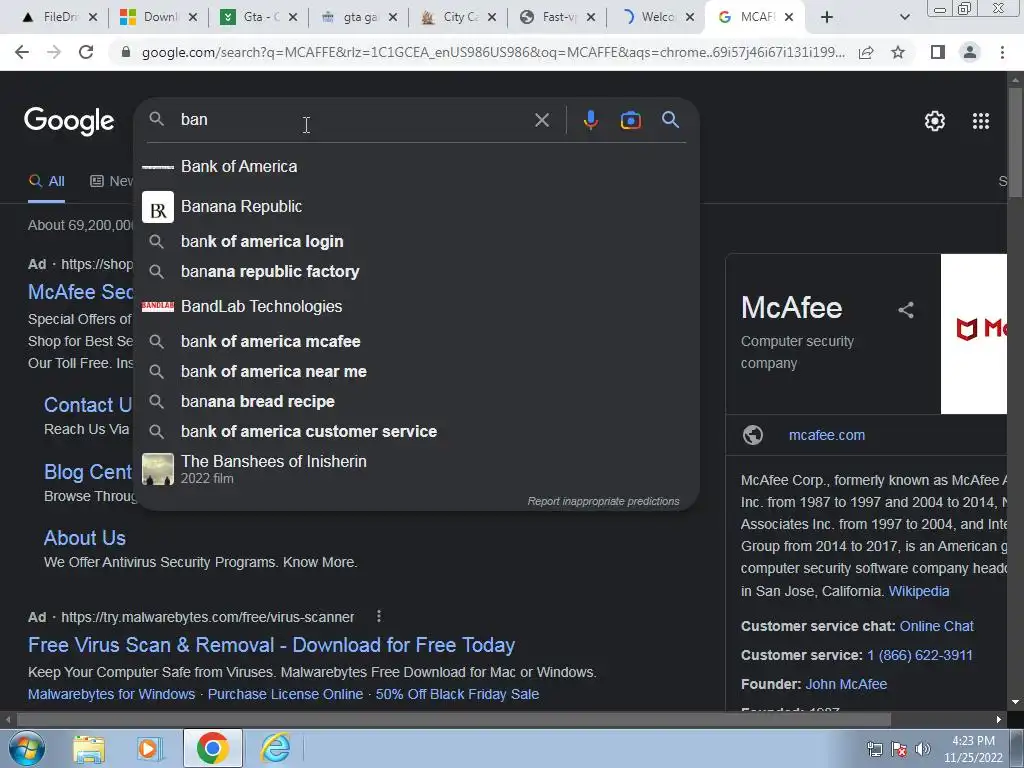The image size is (1024, 768).
Task: Switch to the City Ca tab
Action: pyautogui.click(x=458, y=17)
